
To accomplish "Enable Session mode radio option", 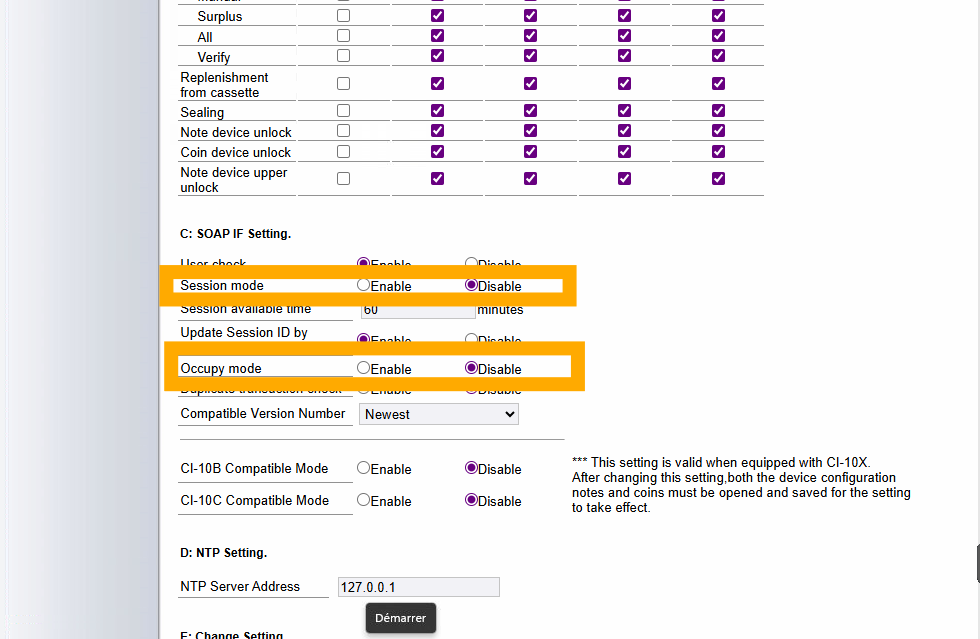I will point(364,285).
